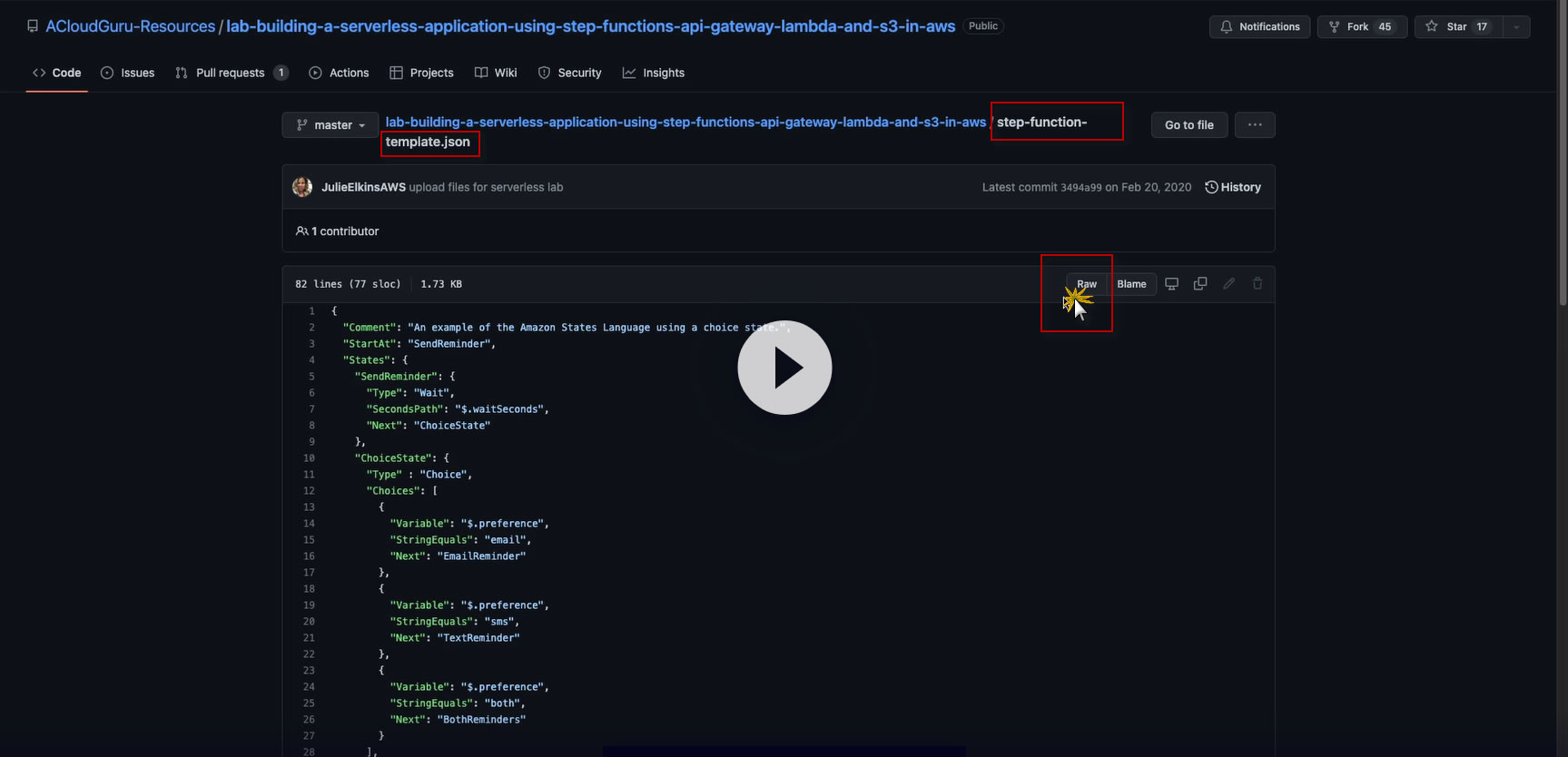This screenshot has width=1568, height=757.
Task: Click the JulieElkinsAWS author name
Action: [x=363, y=187]
